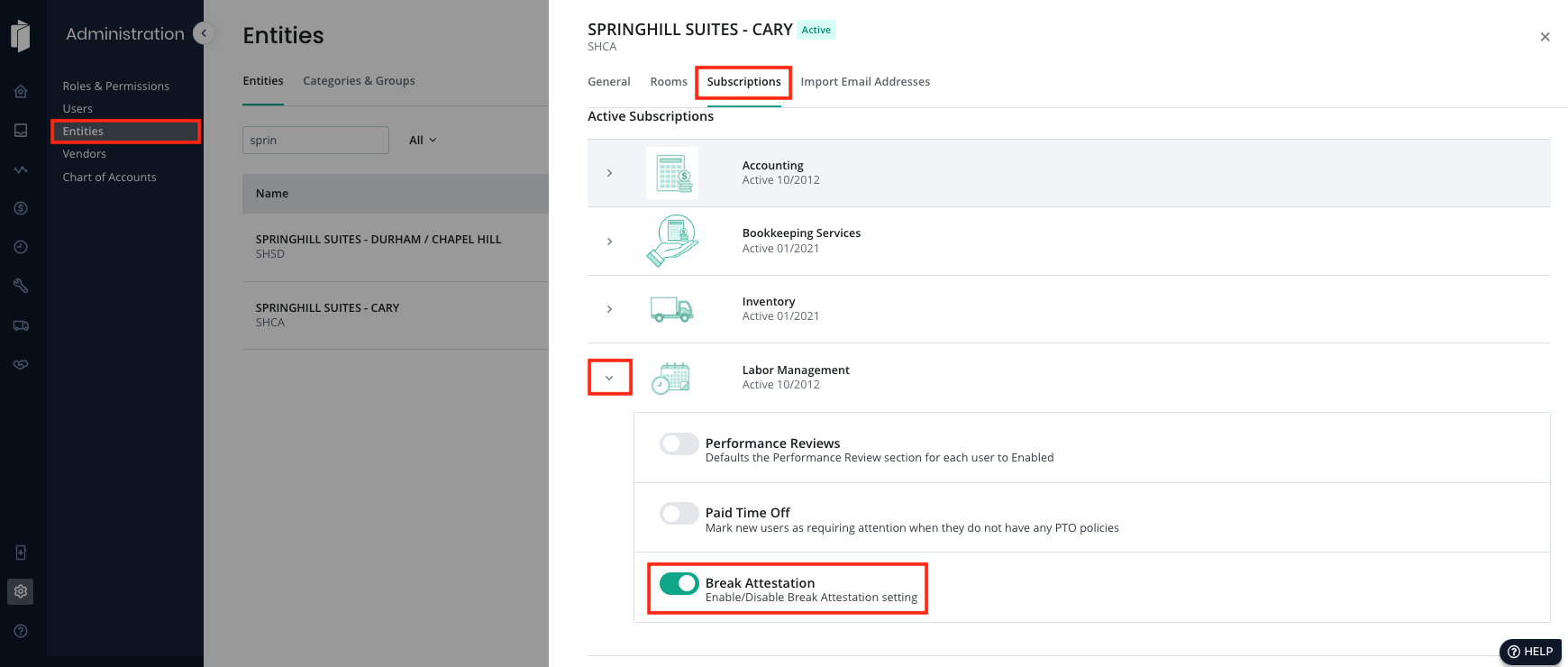Viewport: 1568px width, 667px height.
Task: Click the Inventory truck subscription icon
Action: point(672,309)
